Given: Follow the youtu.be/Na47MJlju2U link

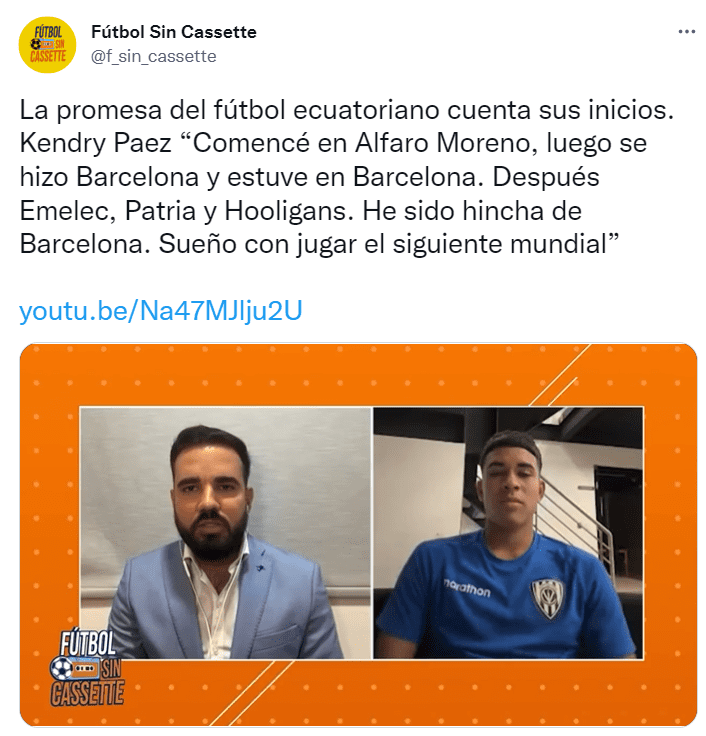Looking at the screenshot, I should click(161, 310).
